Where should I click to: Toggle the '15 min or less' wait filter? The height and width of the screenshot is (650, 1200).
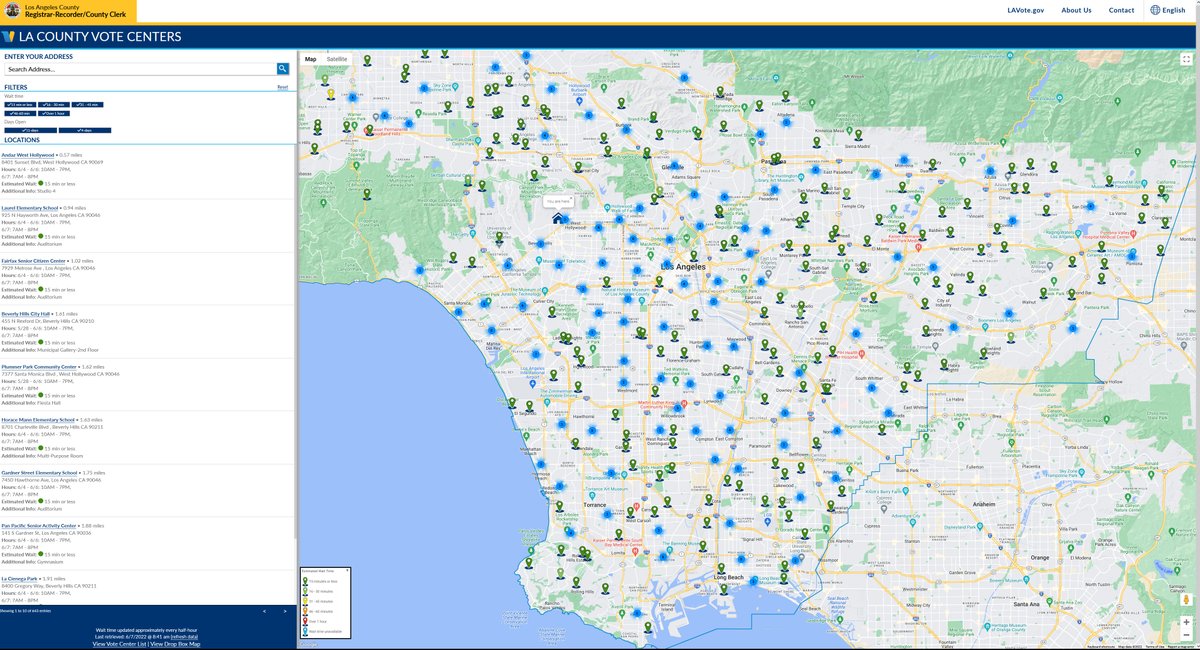coord(20,104)
